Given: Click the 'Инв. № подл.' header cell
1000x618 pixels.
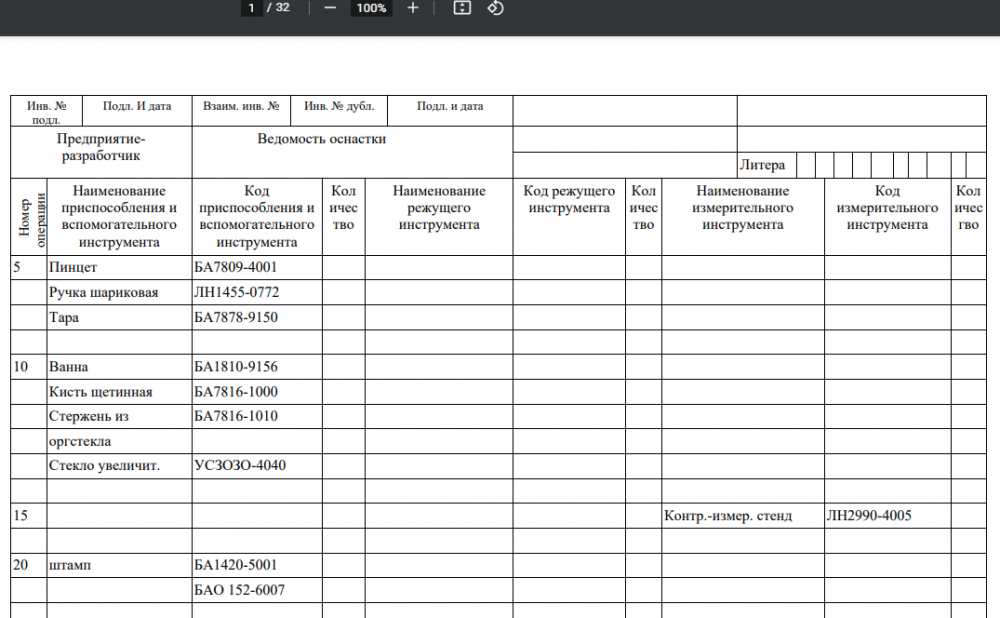Looking at the screenshot, I should click(46, 112).
